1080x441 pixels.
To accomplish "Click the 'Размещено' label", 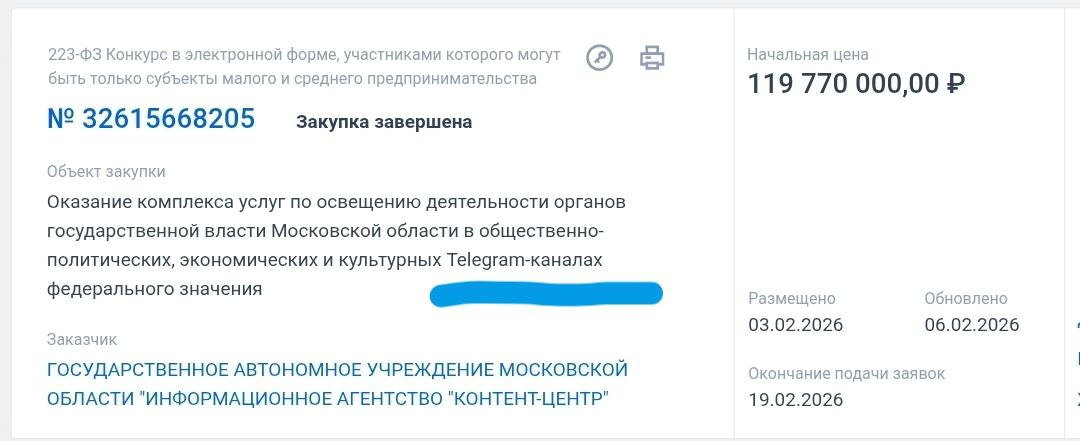I will [791, 298].
